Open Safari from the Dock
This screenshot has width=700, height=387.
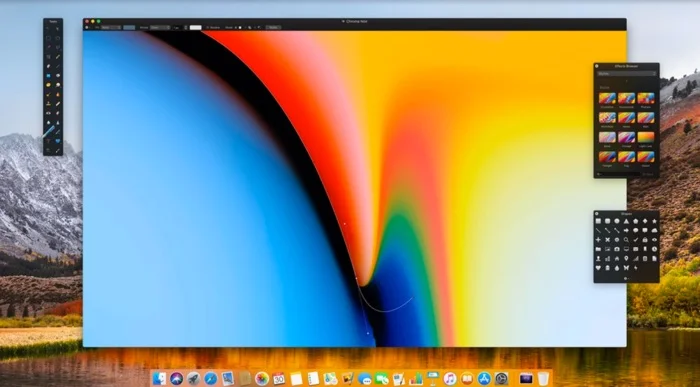coord(211,379)
